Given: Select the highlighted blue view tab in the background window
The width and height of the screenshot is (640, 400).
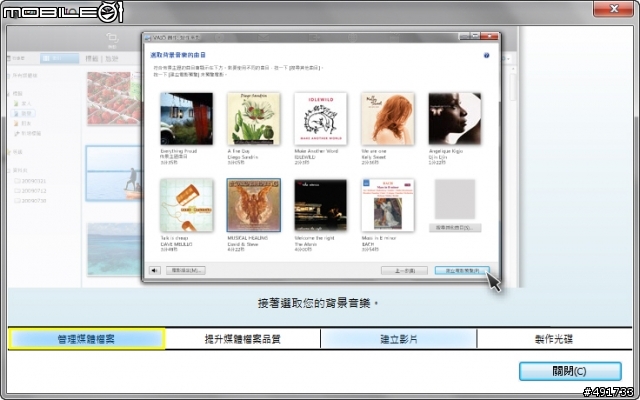Looking at the screenshot, I should [x=60, y=58].
